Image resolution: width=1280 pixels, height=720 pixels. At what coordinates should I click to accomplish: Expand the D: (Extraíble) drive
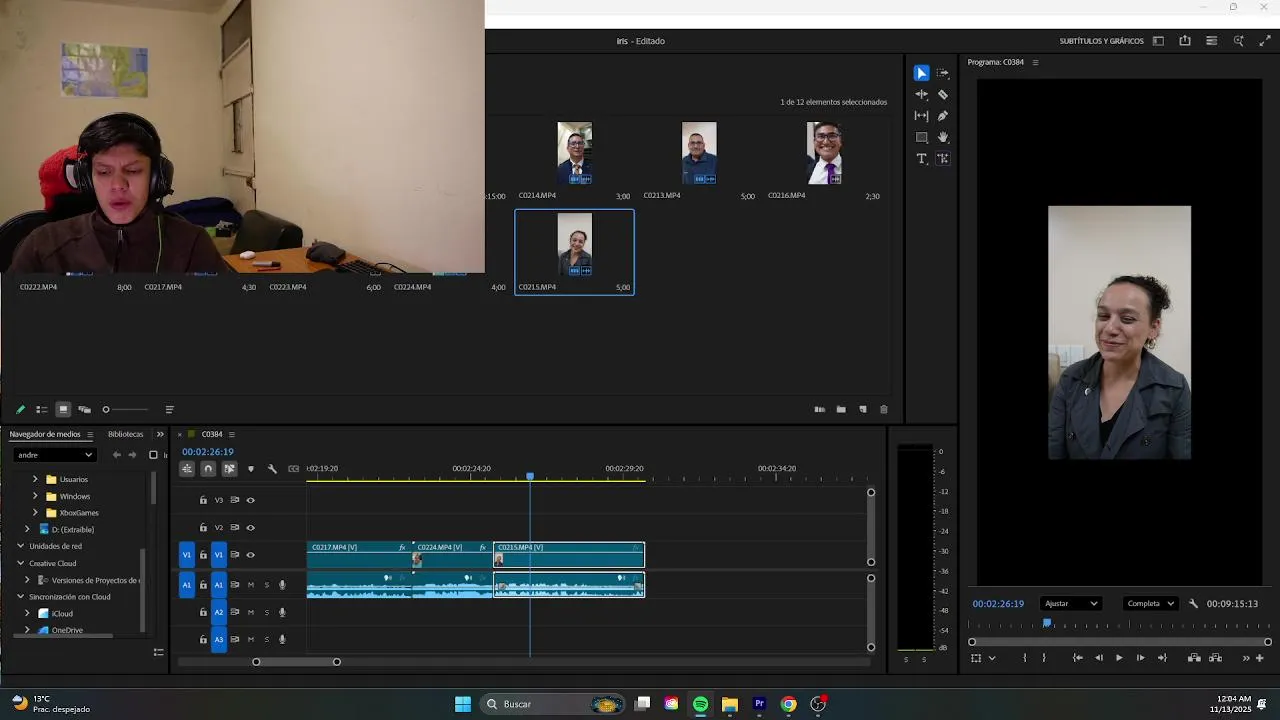[27, 529]
